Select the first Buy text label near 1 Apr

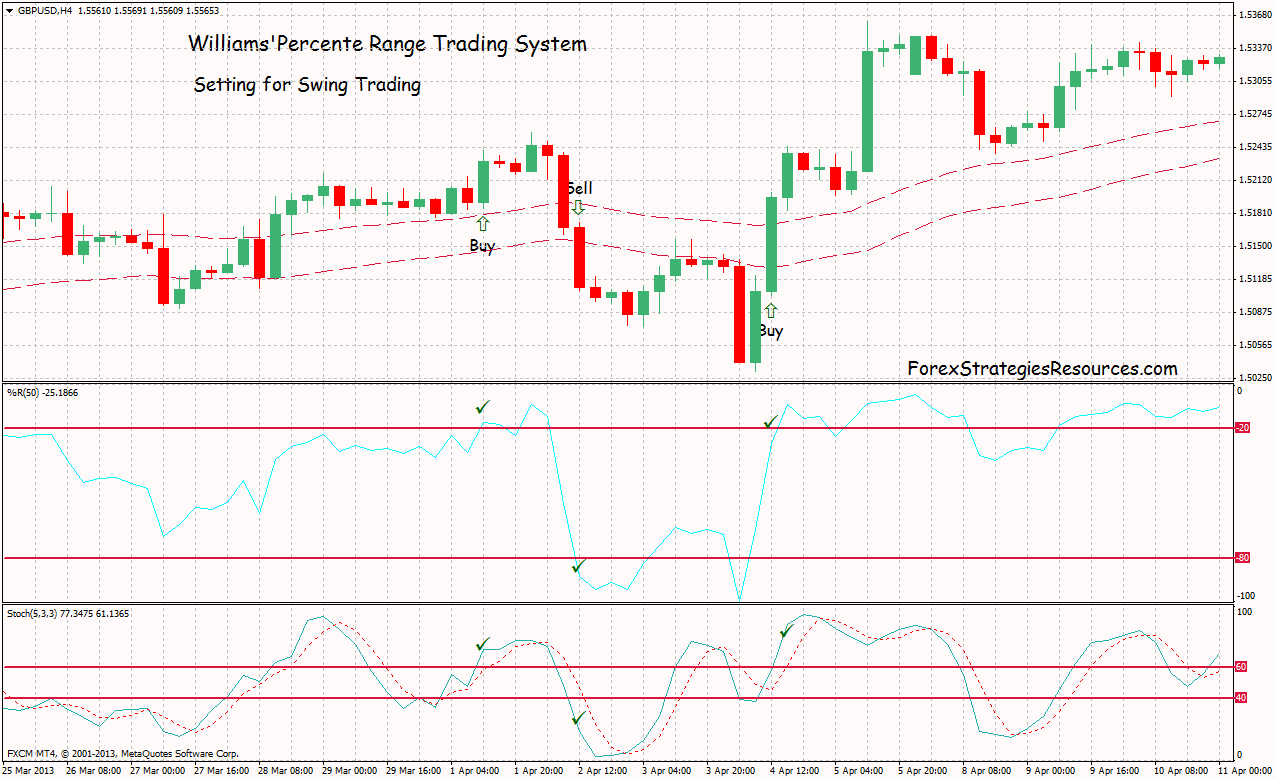tap(482, 246)
